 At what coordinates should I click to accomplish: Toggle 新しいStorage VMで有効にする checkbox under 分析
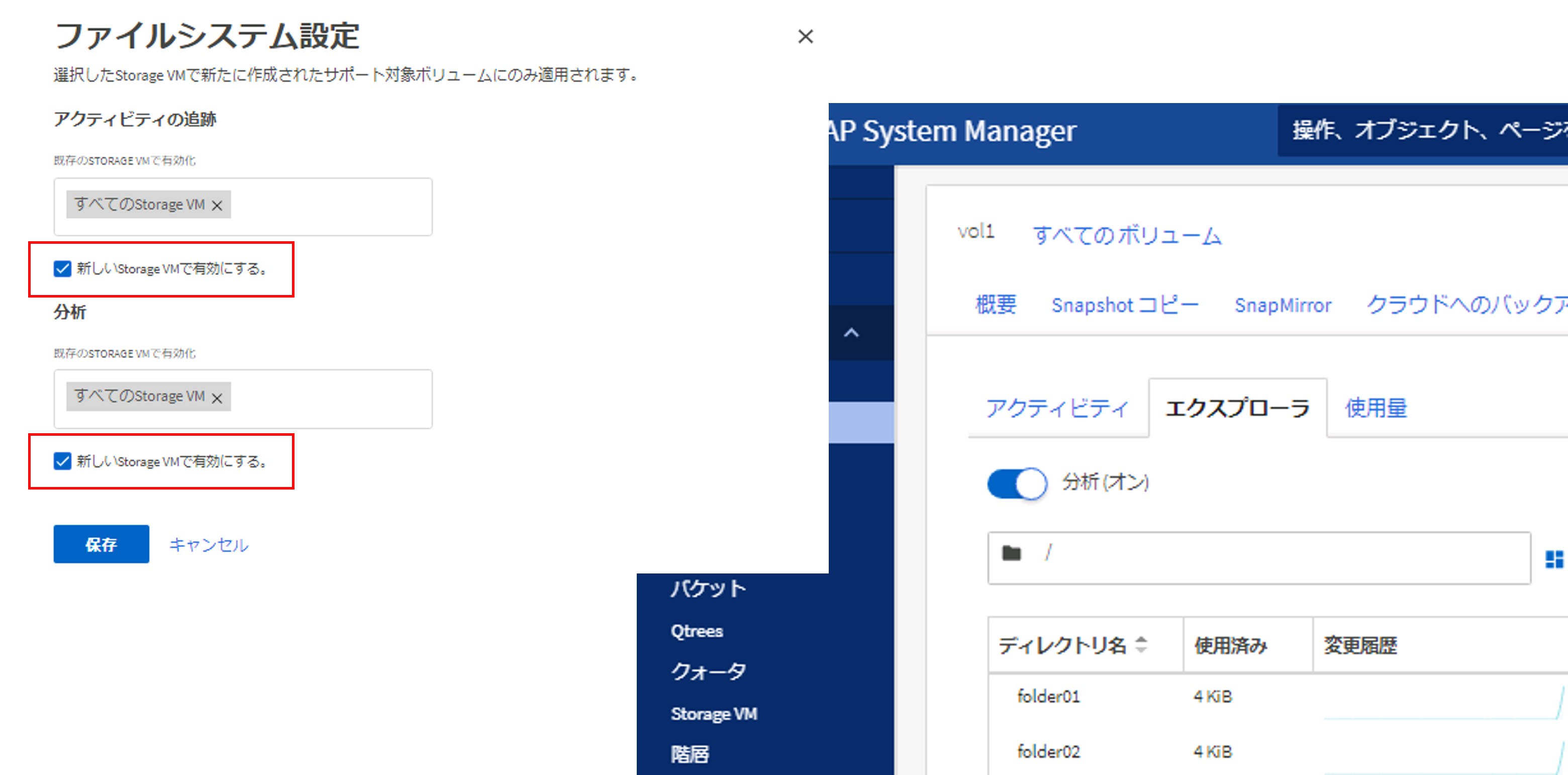(62, 461)
